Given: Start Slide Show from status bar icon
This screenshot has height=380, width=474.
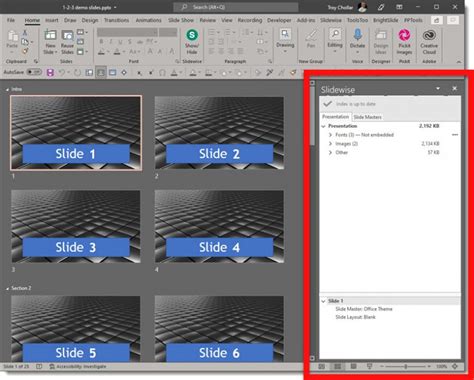Looking at the screenshot, I should point(369,366).
